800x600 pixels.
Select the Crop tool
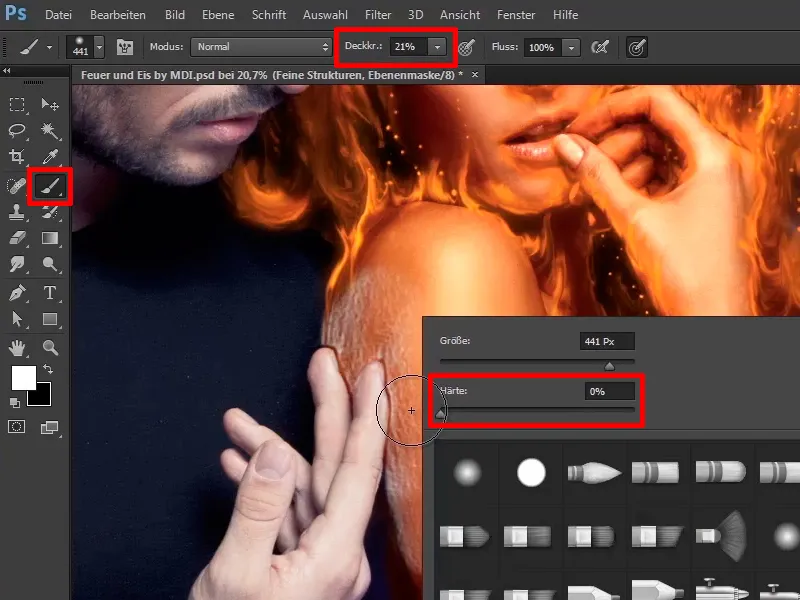17,157
